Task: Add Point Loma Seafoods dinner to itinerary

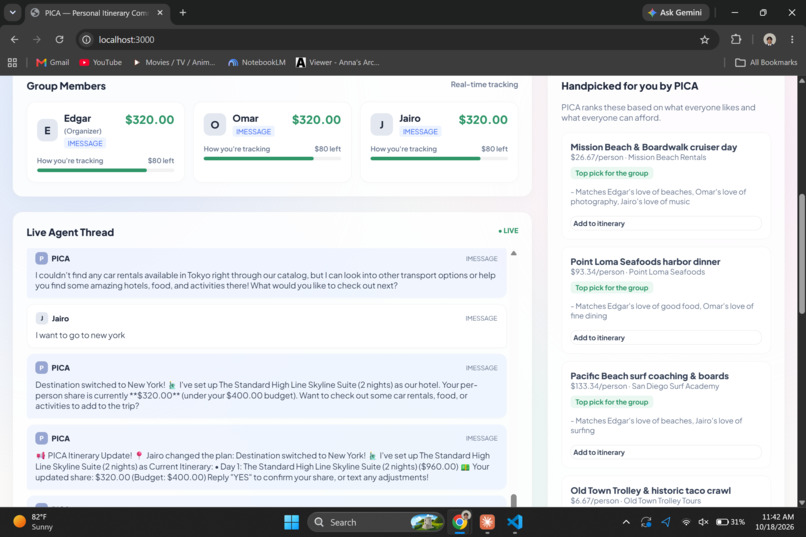Action: (666, 338)
